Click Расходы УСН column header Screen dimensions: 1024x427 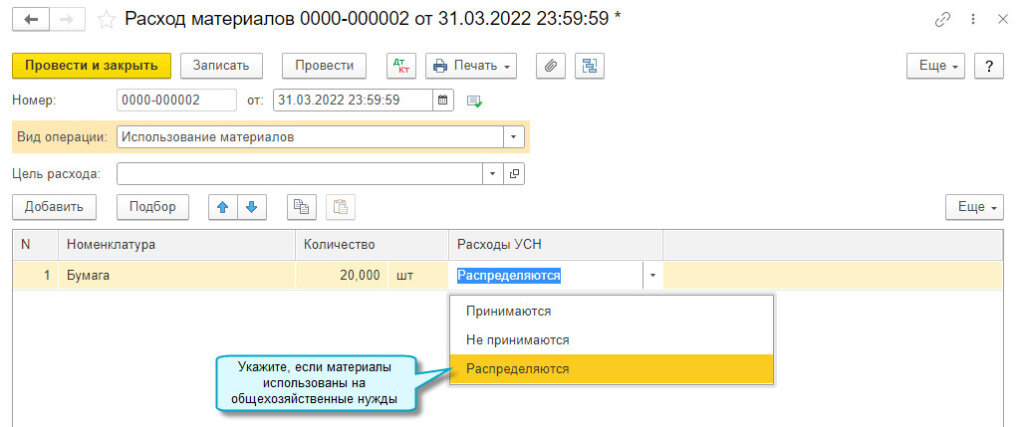click(x=556, y=245)
